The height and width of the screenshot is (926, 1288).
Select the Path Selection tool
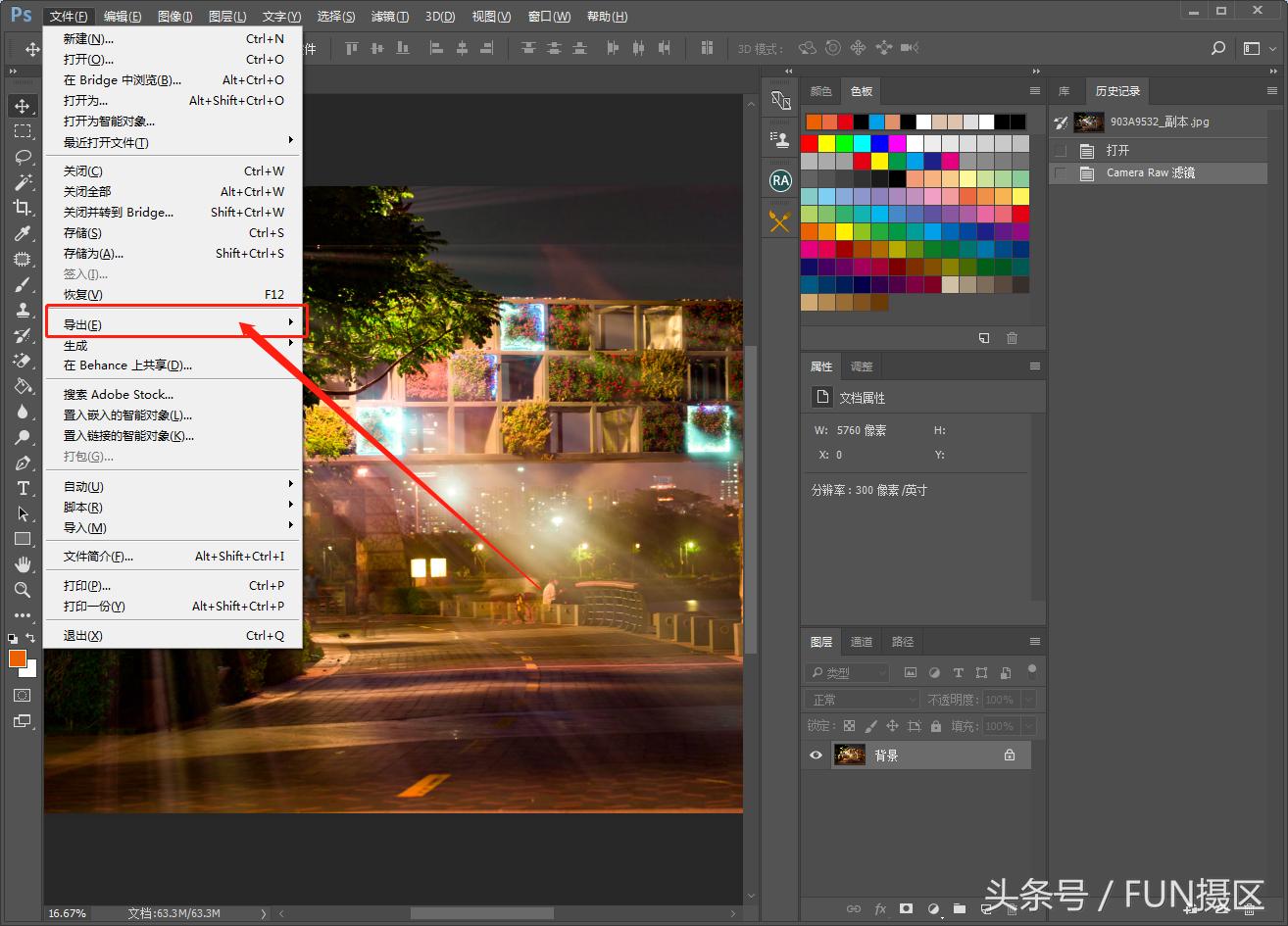tap(22, 513)
